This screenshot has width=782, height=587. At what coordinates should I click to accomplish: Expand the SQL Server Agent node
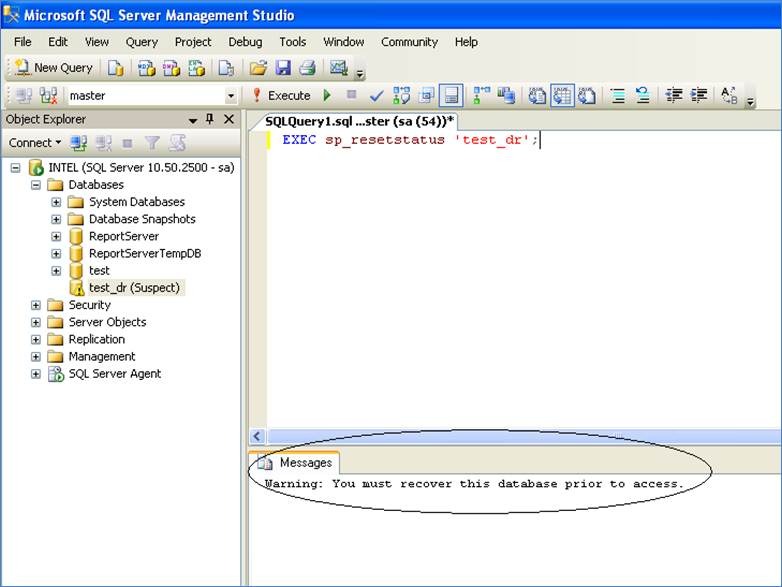pos(36,374)
